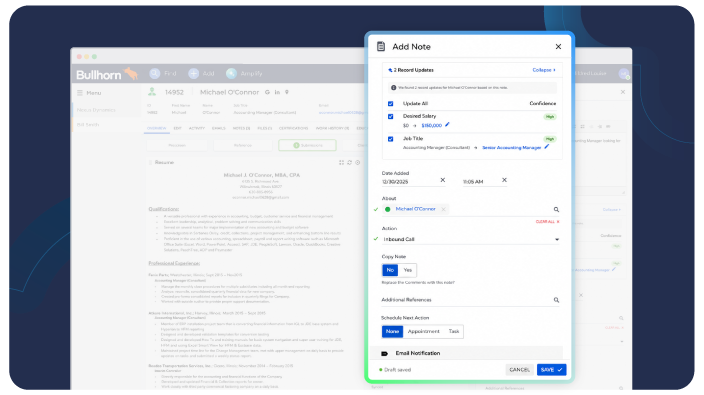Screen dimensions: 704x395
Task: Click CLEAR ALL under About field
Action: (547, 222)
